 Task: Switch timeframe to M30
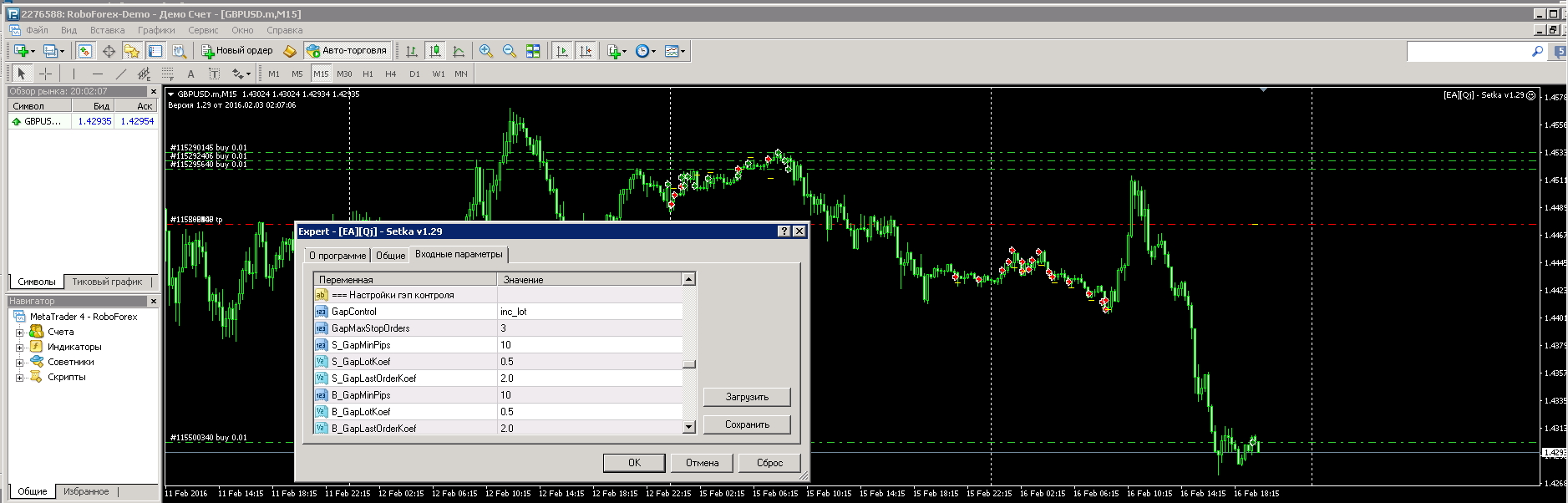coord(344,74)
